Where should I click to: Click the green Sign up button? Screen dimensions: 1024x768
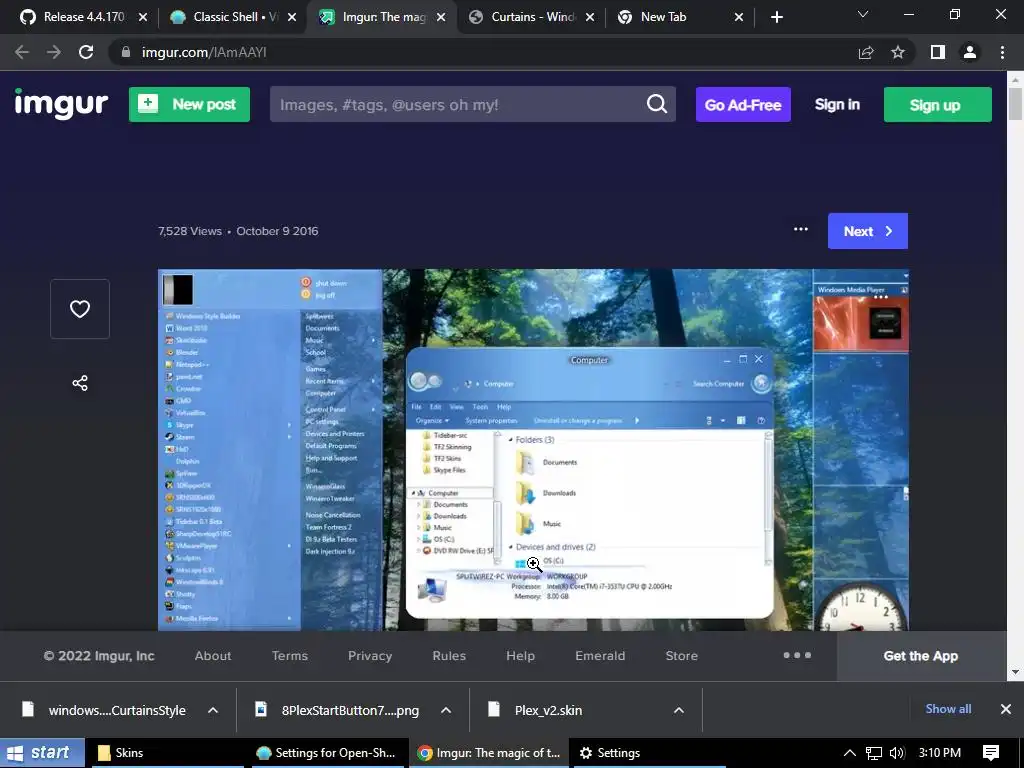[937, 104]
